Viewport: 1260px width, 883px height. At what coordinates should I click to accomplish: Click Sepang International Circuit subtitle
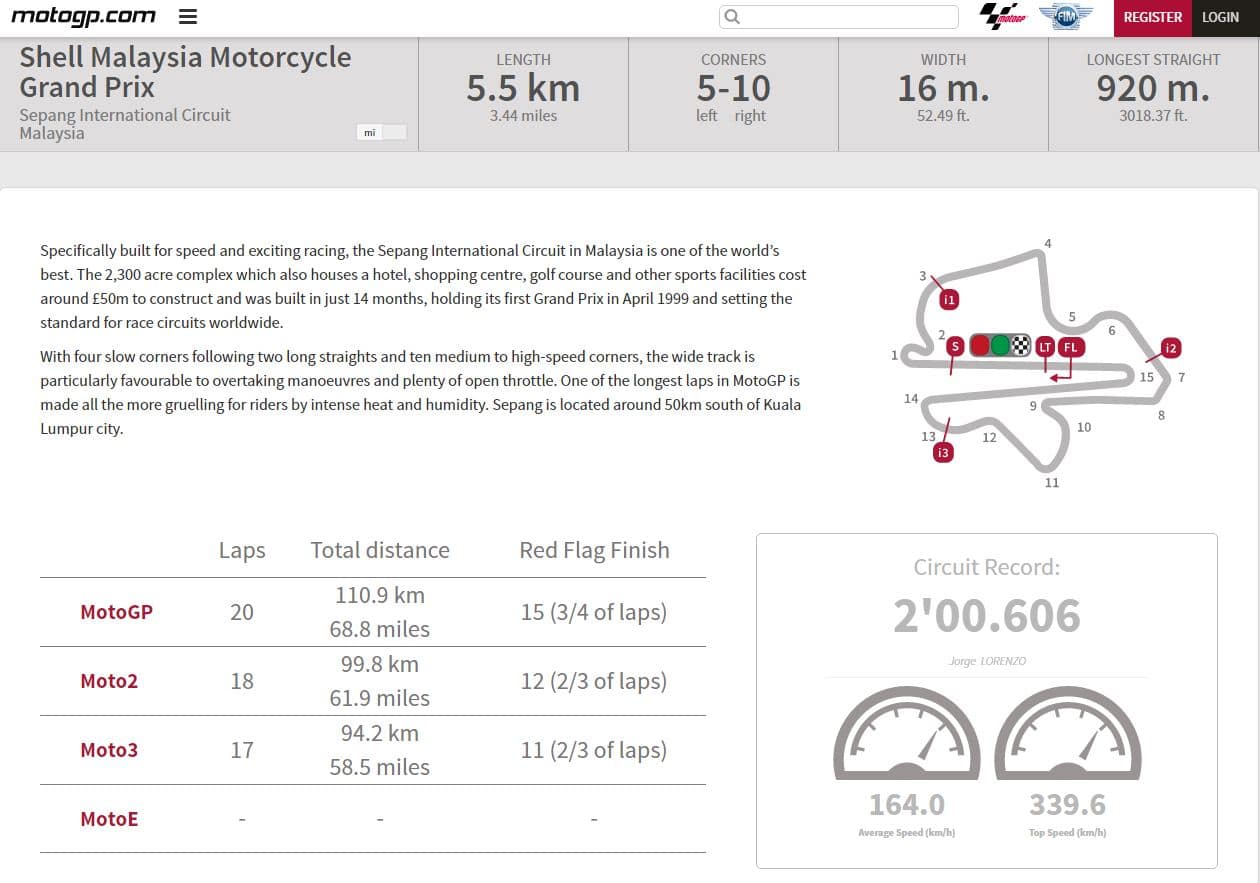tap(125, 115)
